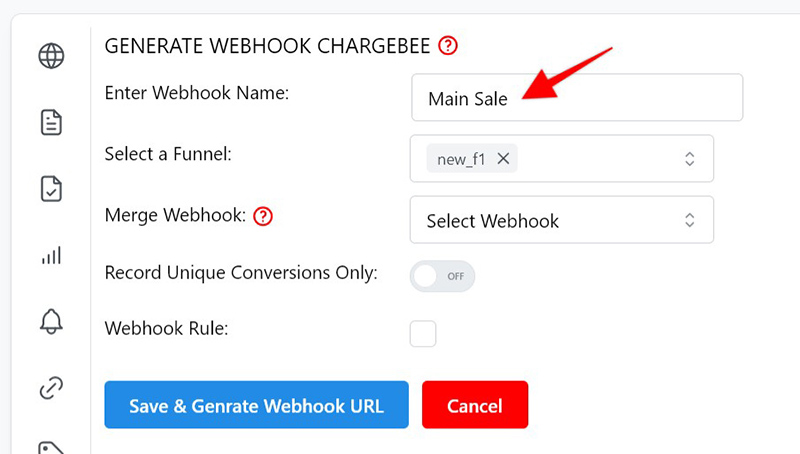Toggle Record Unique Conversions Only switch
The height and width of the screenshot is (454, 800).
(442, 276)
